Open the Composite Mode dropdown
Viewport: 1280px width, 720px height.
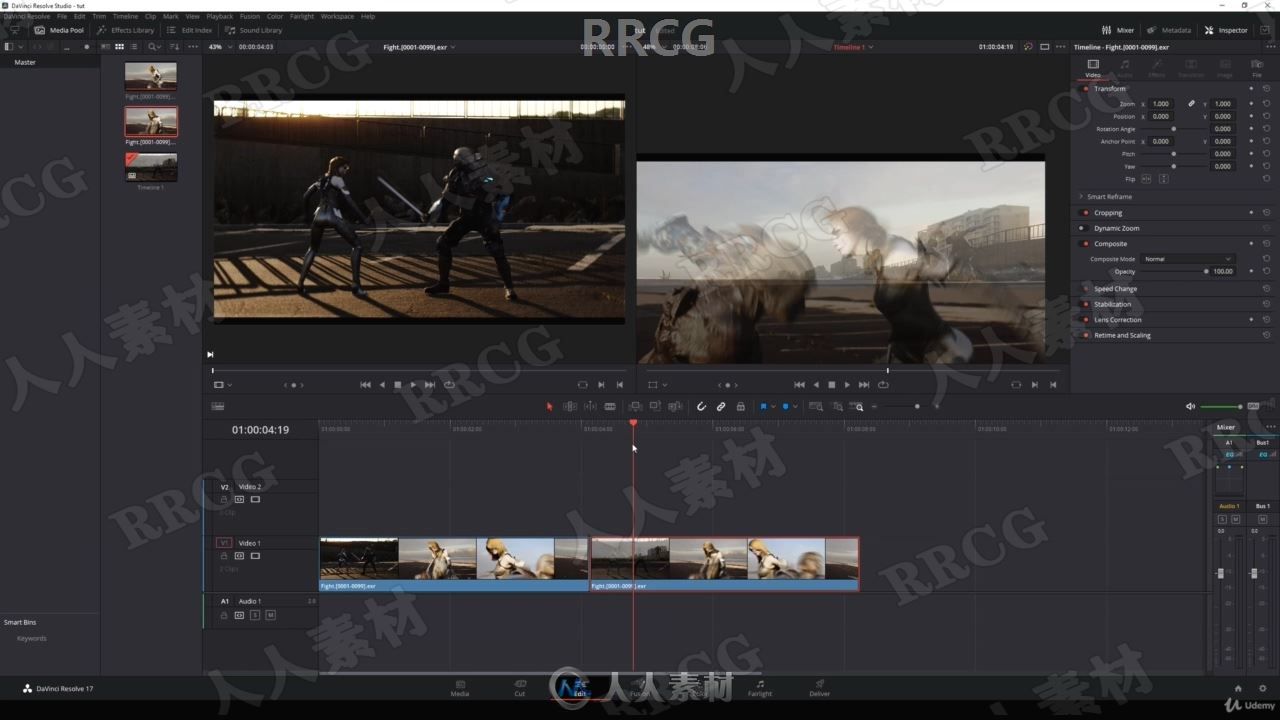tap(1188, 259)
